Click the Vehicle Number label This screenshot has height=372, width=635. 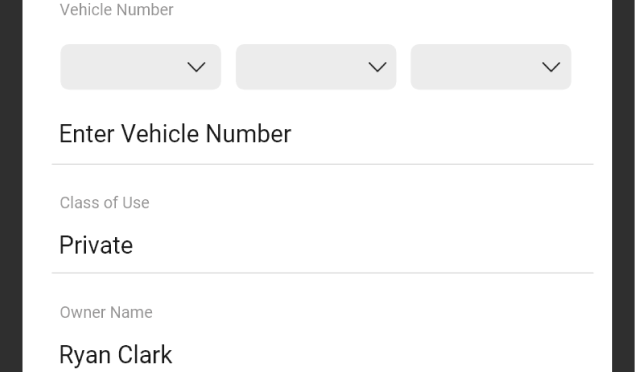pyautogui.click(x=117, y=10)
